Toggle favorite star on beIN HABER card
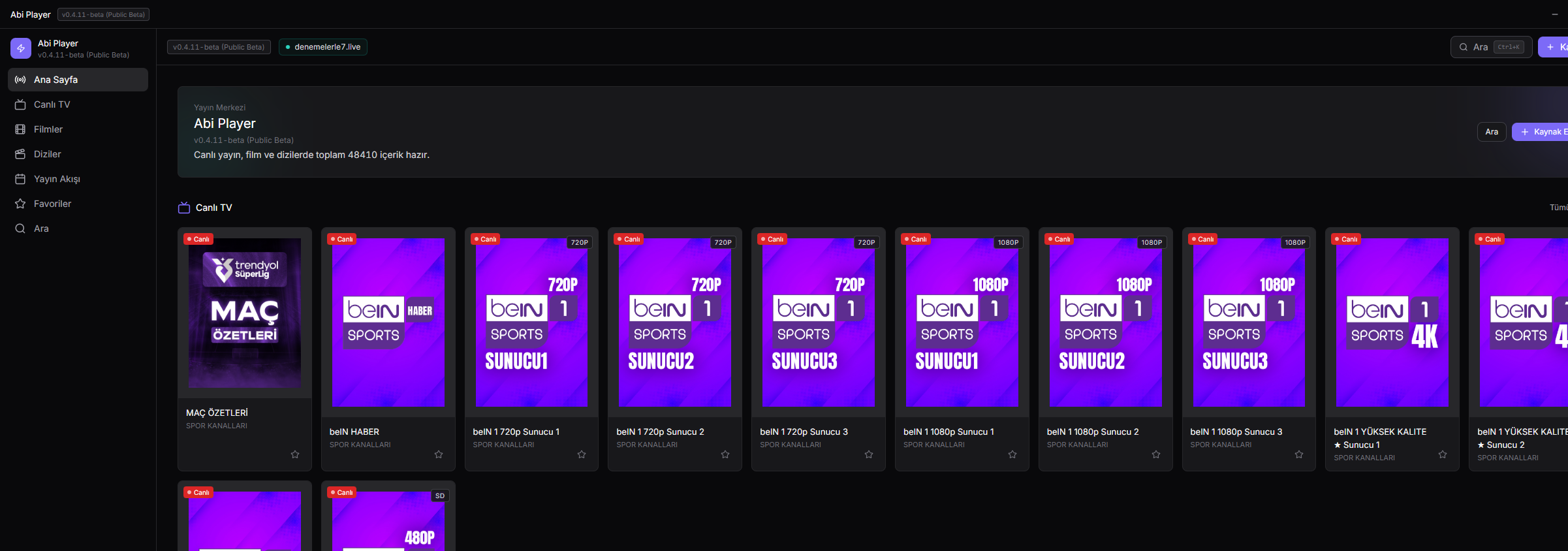The height and width of the screenshot is (551, 1568). click(439, 454)
